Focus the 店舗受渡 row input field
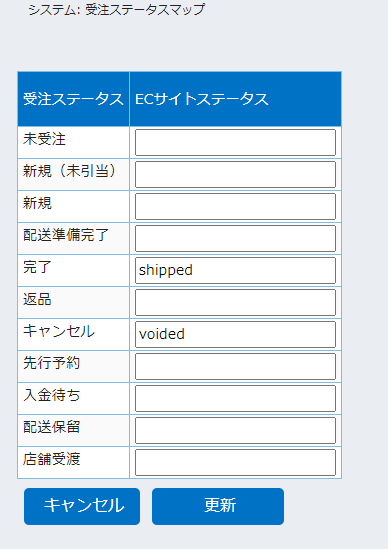This screenshot has width=388, height=549. [x=235, y=463]
